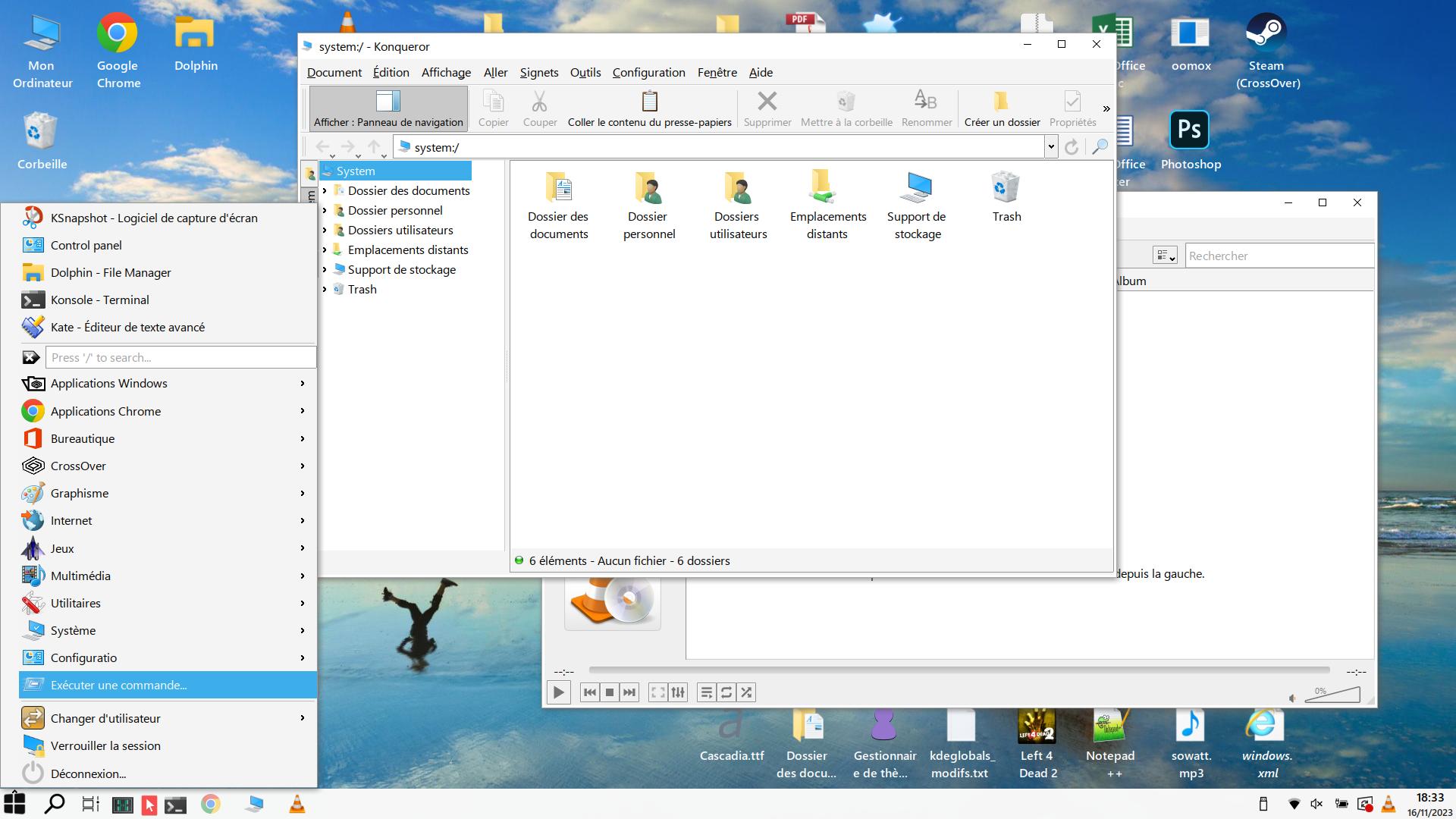Select Exécuter une commande entry

[118, 686]
